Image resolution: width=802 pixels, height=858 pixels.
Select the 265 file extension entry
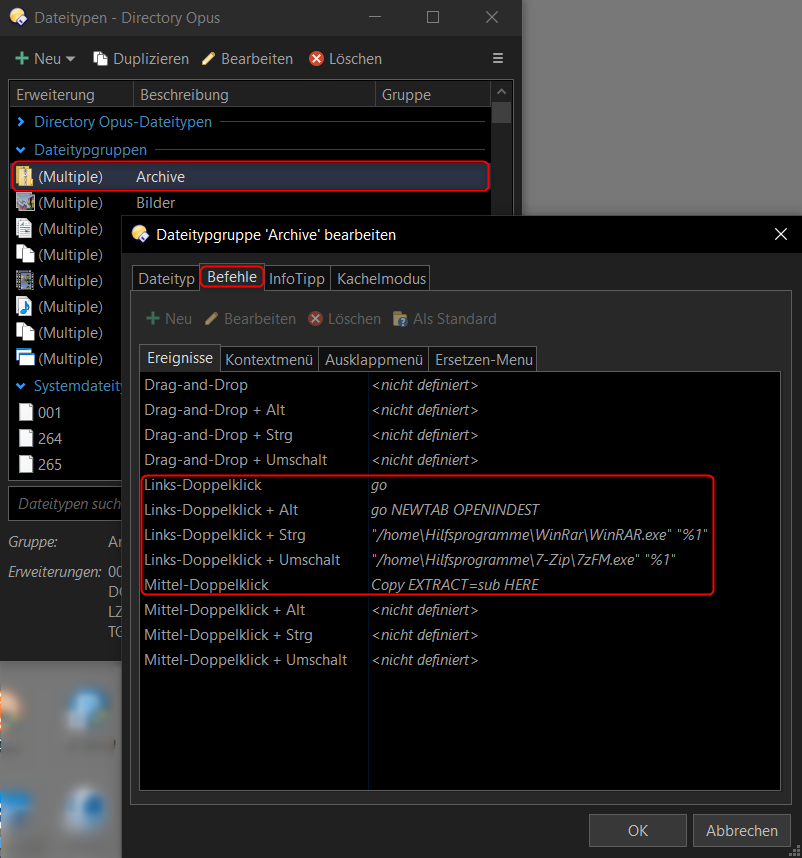coord(67,465)
